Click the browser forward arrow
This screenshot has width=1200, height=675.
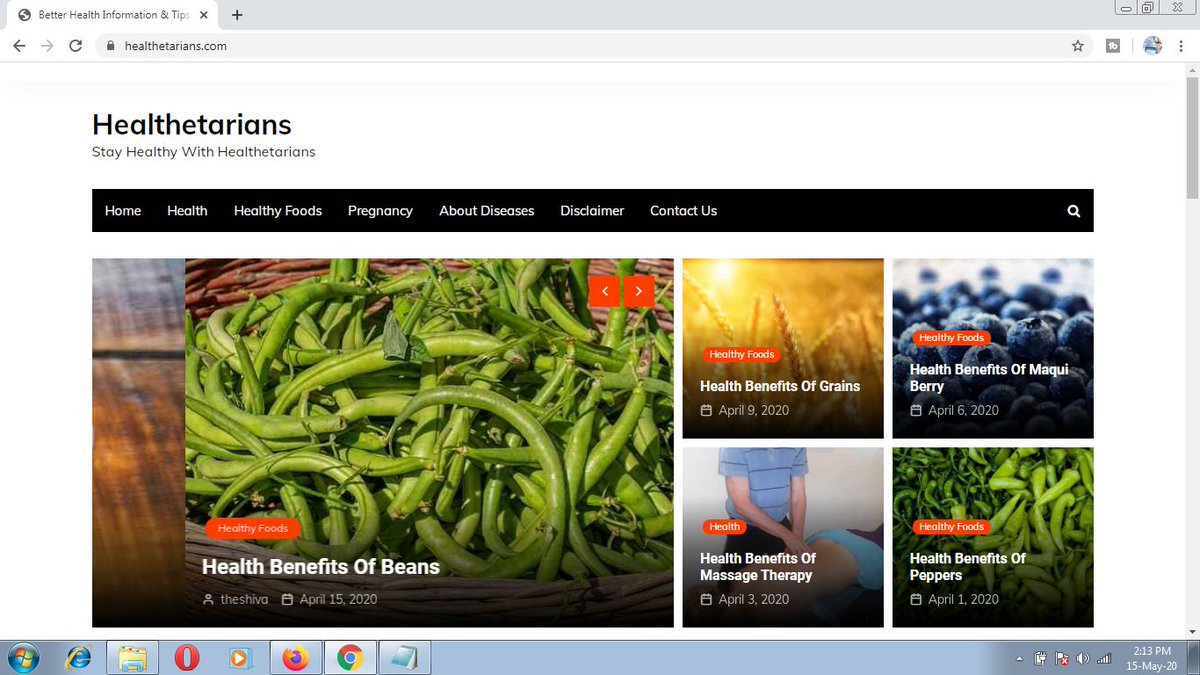pyautogui.click(x=47, y=45)
